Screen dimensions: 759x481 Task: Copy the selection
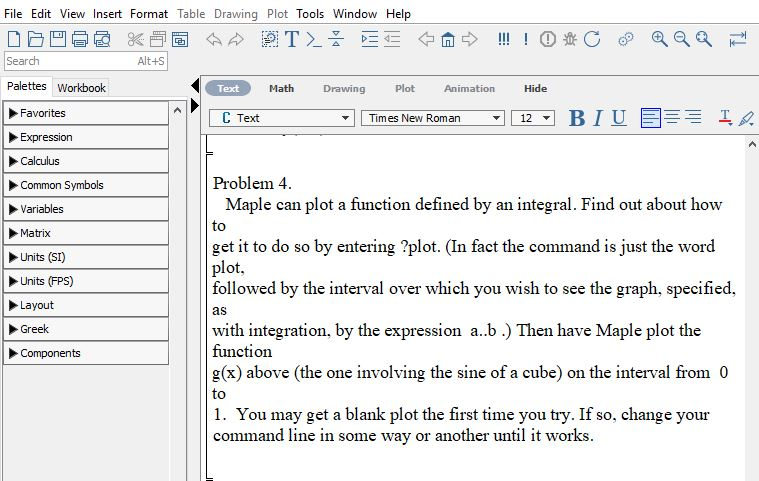157,39
